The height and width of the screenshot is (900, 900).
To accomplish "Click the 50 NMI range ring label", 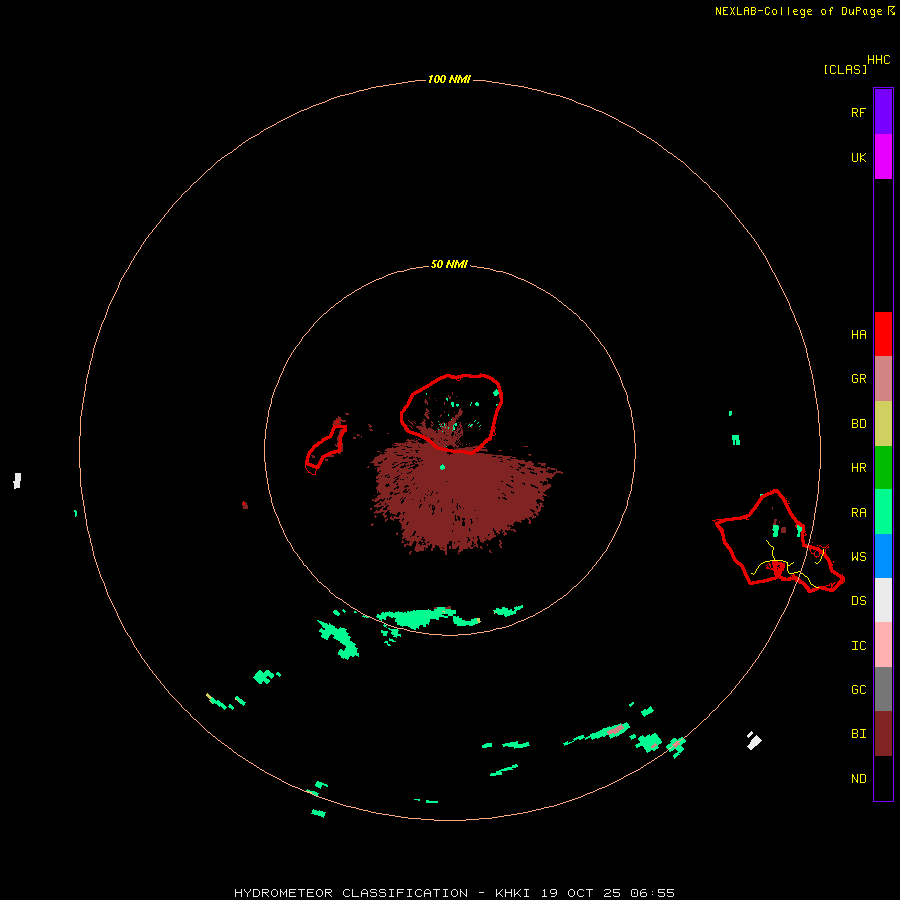I will [x=449, y=264].
